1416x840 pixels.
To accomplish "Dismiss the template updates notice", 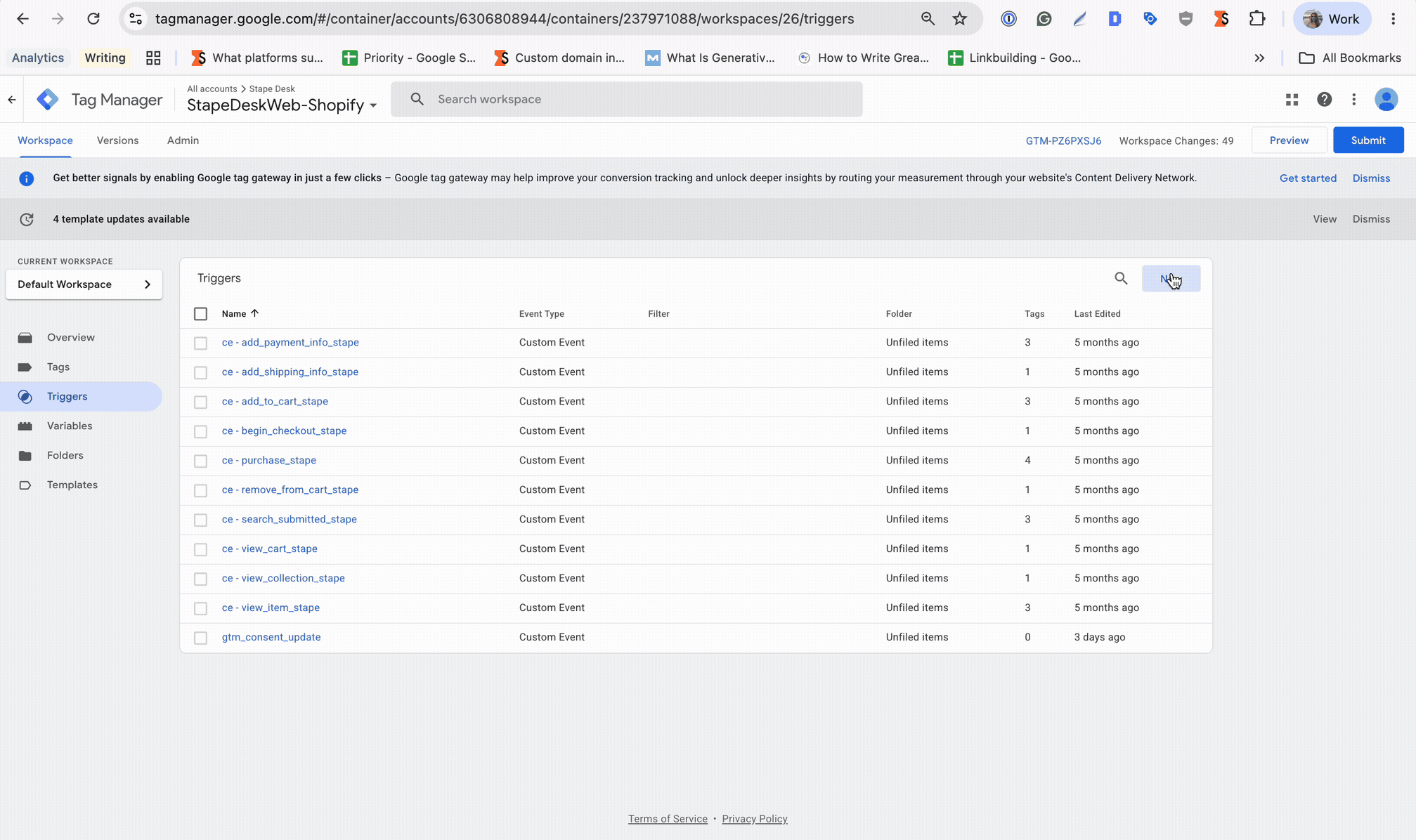I will (1371, 219).
